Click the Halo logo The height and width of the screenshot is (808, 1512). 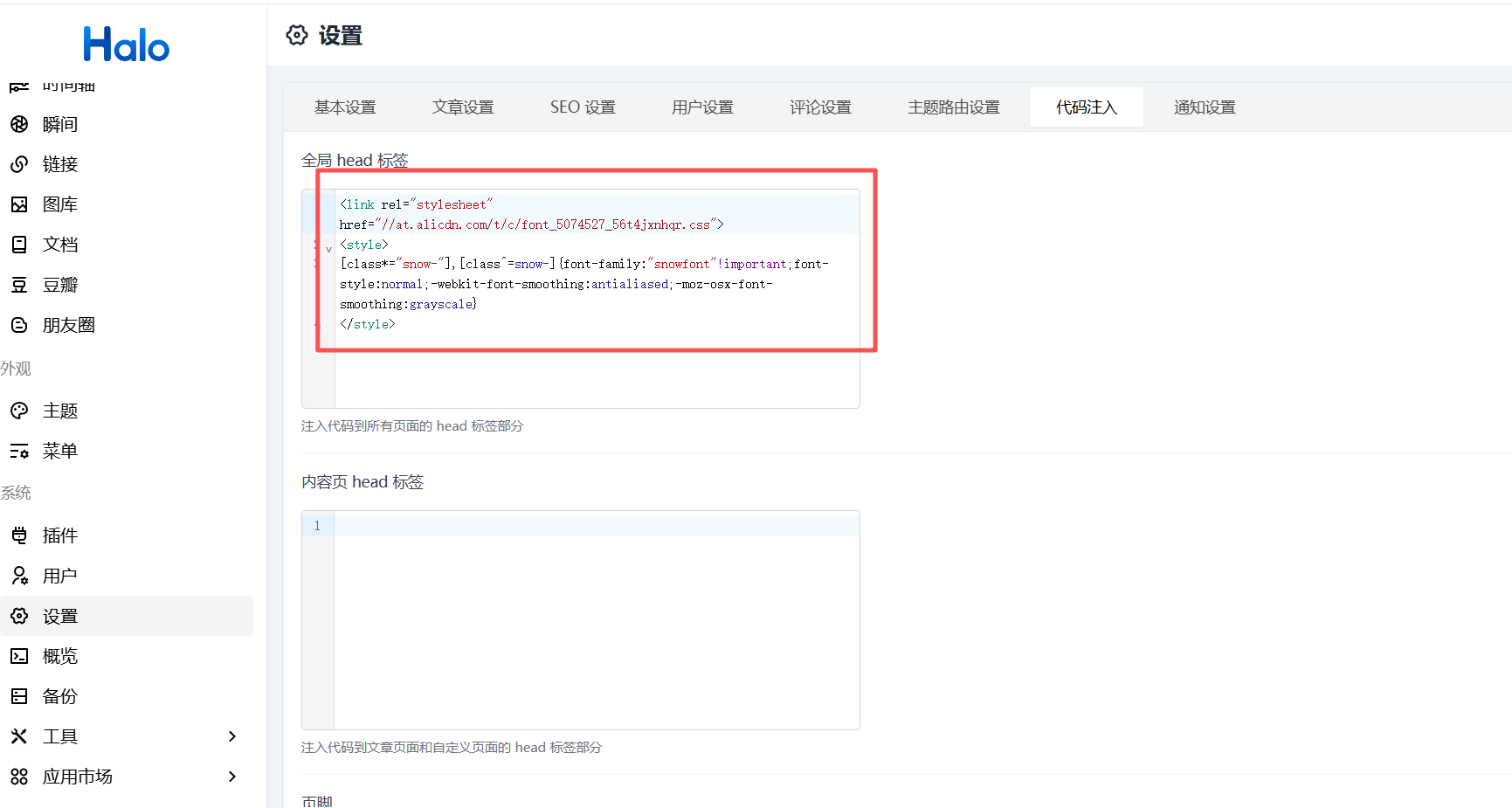127,44
